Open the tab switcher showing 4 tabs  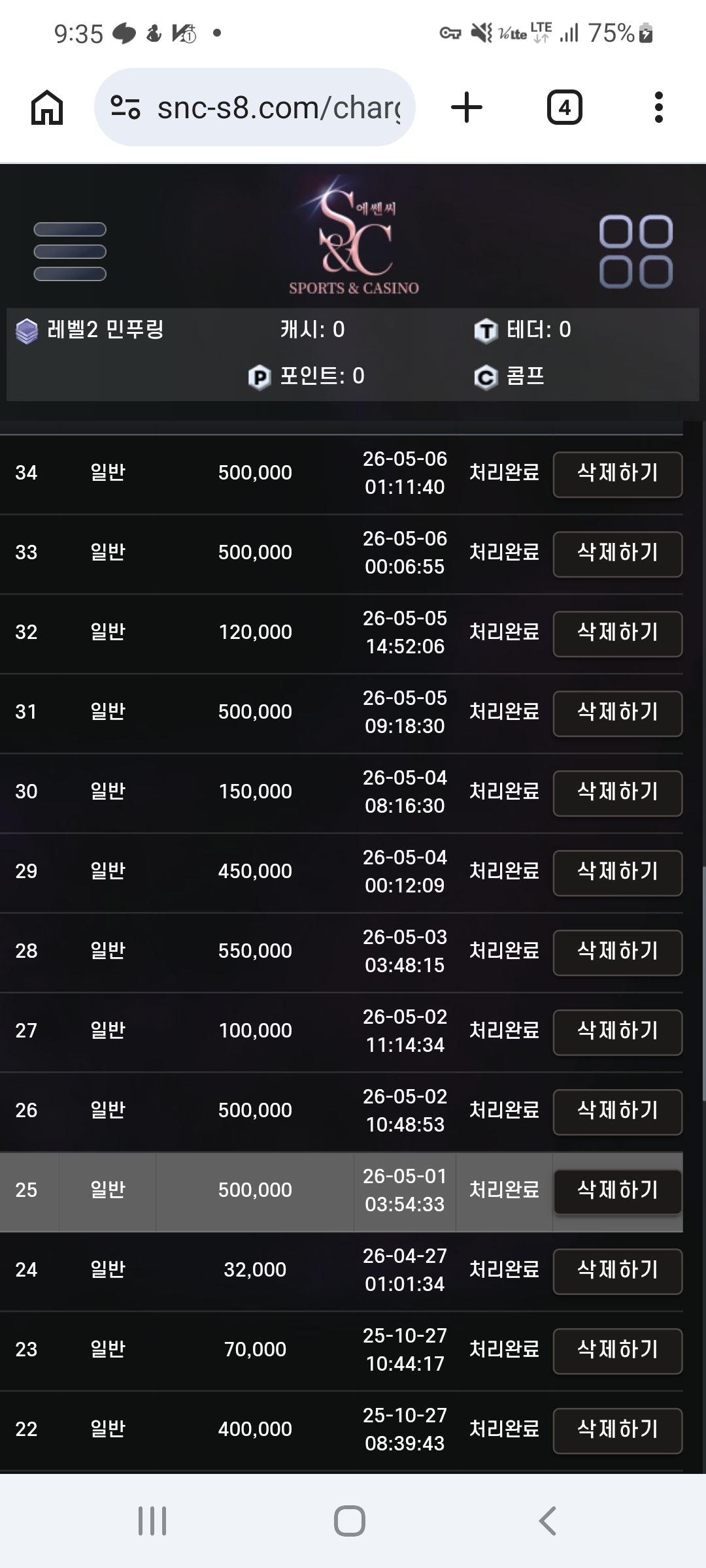click(565, 107)
